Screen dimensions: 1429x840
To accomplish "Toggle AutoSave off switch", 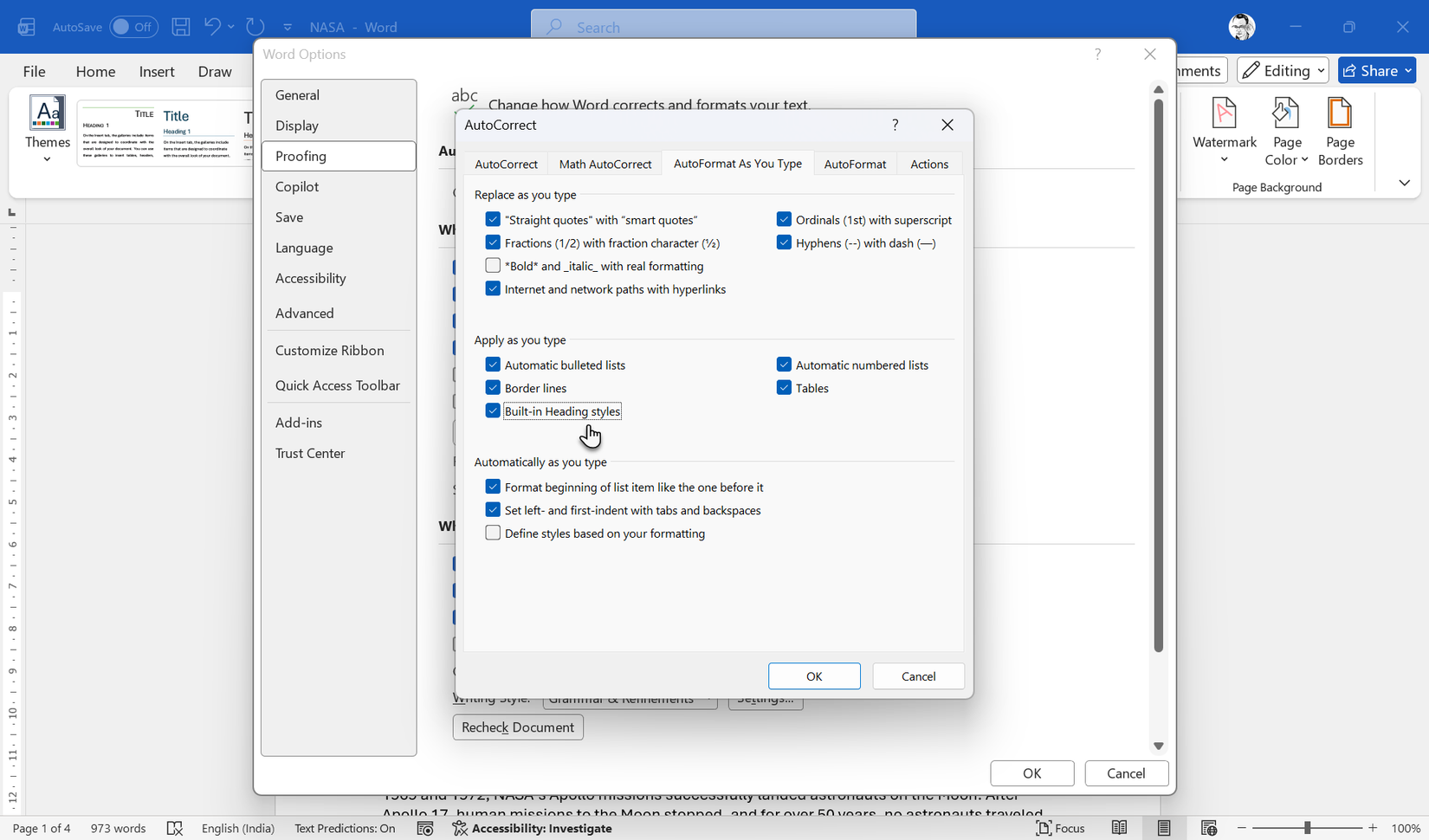I will pyautogui.click(x=134, y=27).
